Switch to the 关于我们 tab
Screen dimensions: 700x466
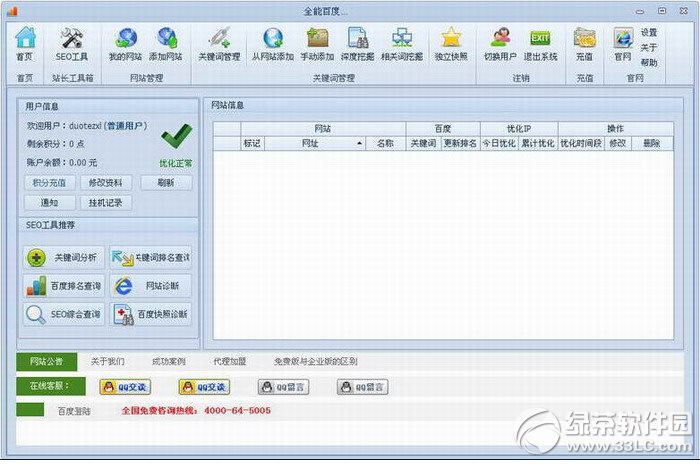pyautogui.click(x=108, y=361)
